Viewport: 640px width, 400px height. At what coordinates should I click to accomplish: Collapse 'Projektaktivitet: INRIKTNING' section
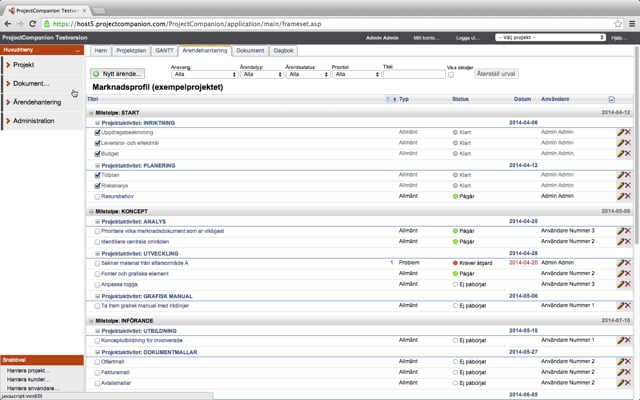[98, 123]
